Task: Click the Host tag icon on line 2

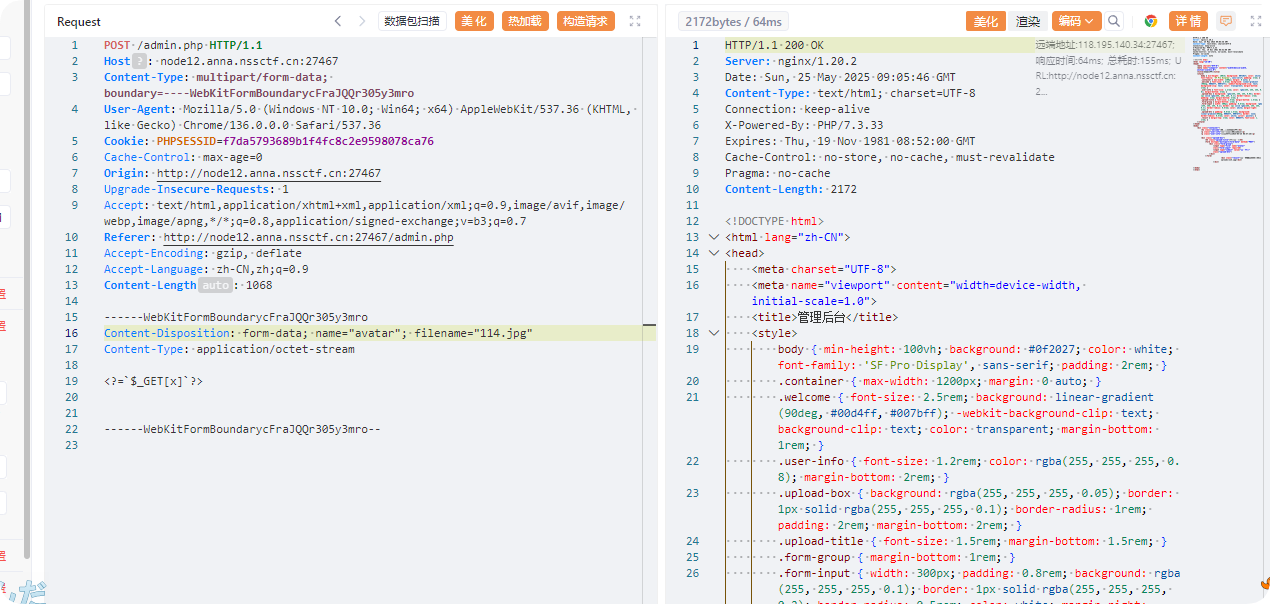Action: 139,62
